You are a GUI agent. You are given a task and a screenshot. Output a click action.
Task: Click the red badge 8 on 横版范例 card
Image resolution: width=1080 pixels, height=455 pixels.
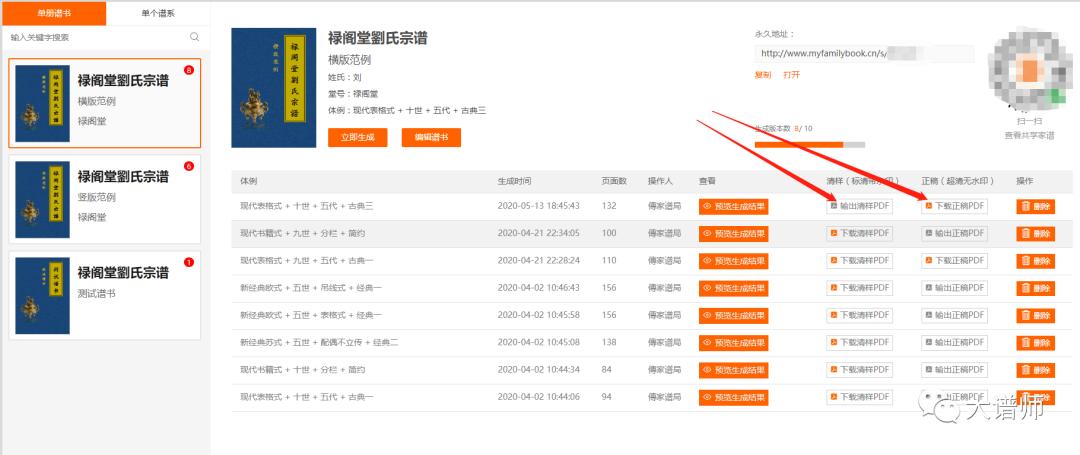point(189,70)
